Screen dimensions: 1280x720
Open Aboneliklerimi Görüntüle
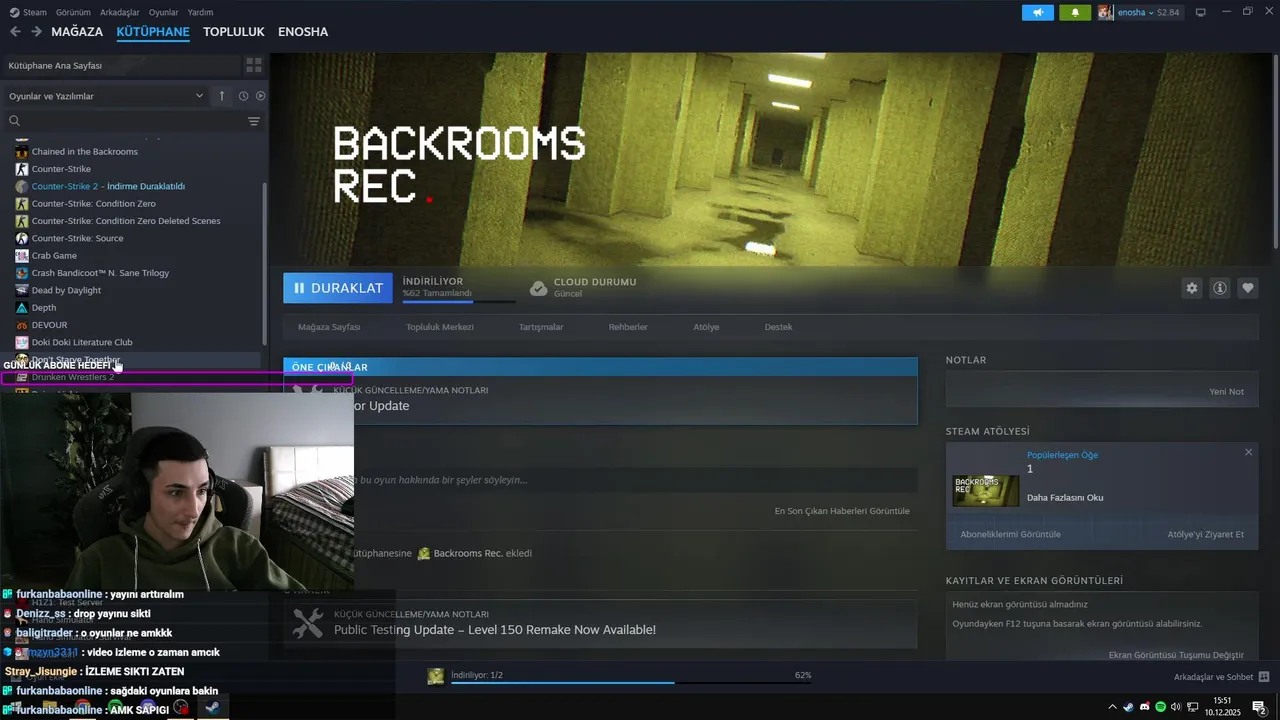[1010, 535]
